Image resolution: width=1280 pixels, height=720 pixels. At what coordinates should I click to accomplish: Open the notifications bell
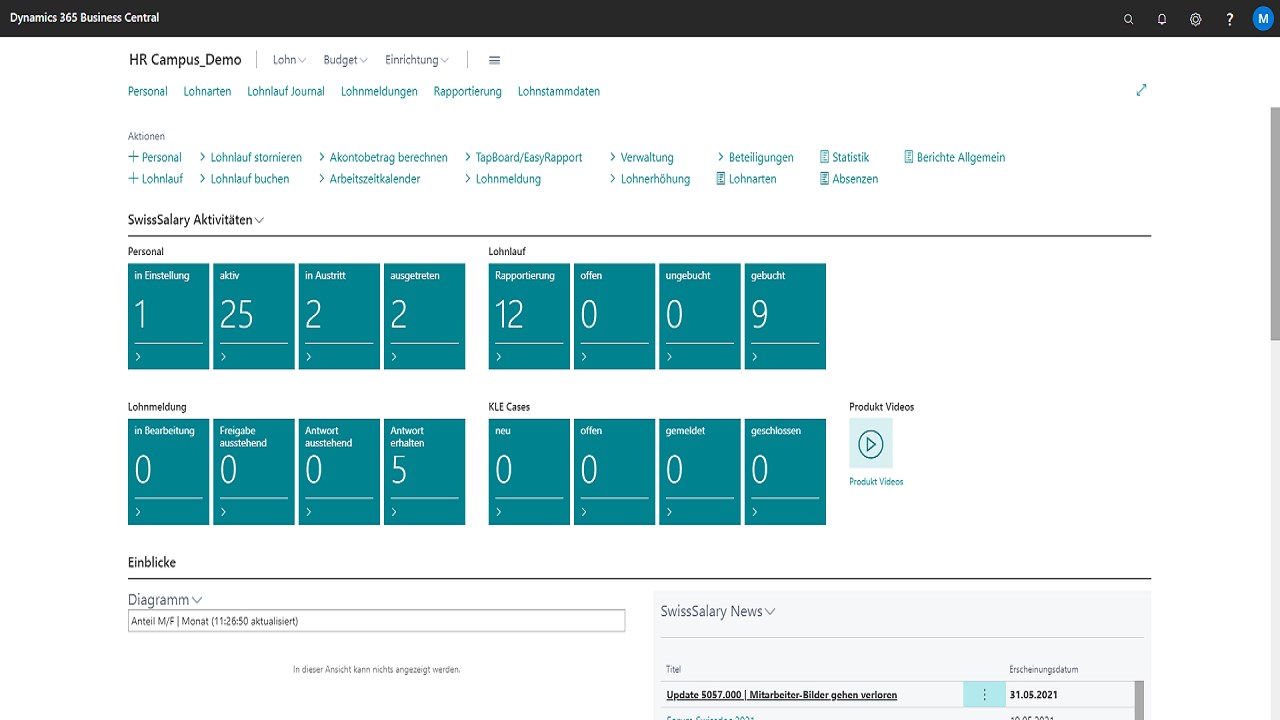tap(1162, 19)
